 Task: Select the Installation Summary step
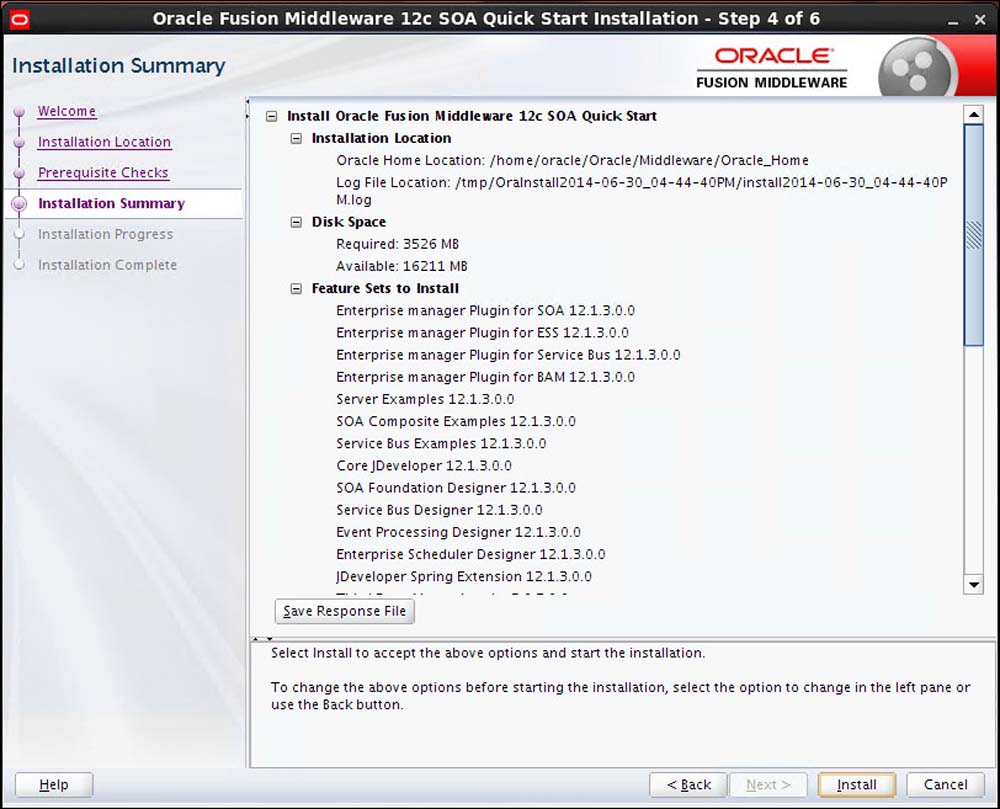tap(112, 203)
